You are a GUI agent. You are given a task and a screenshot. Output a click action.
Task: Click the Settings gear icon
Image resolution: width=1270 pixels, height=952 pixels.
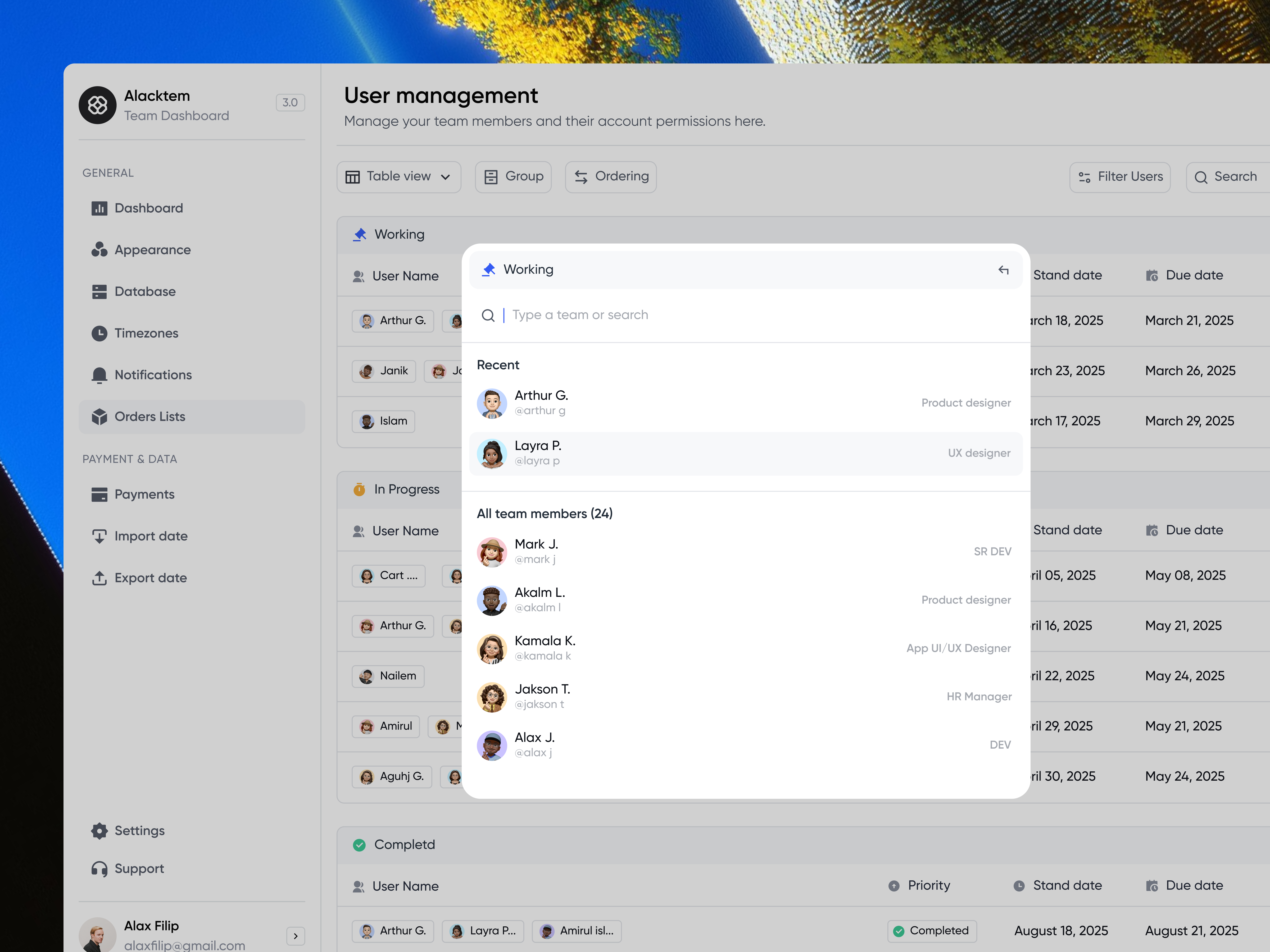click(99, 830)
